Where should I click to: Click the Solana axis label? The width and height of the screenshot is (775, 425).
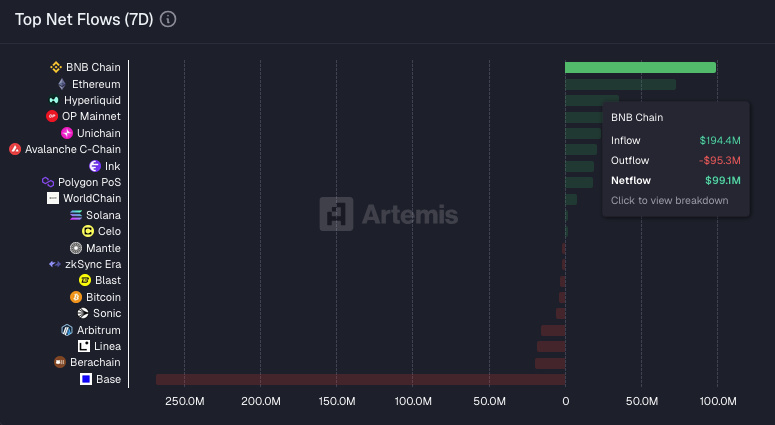pos(103,215)
